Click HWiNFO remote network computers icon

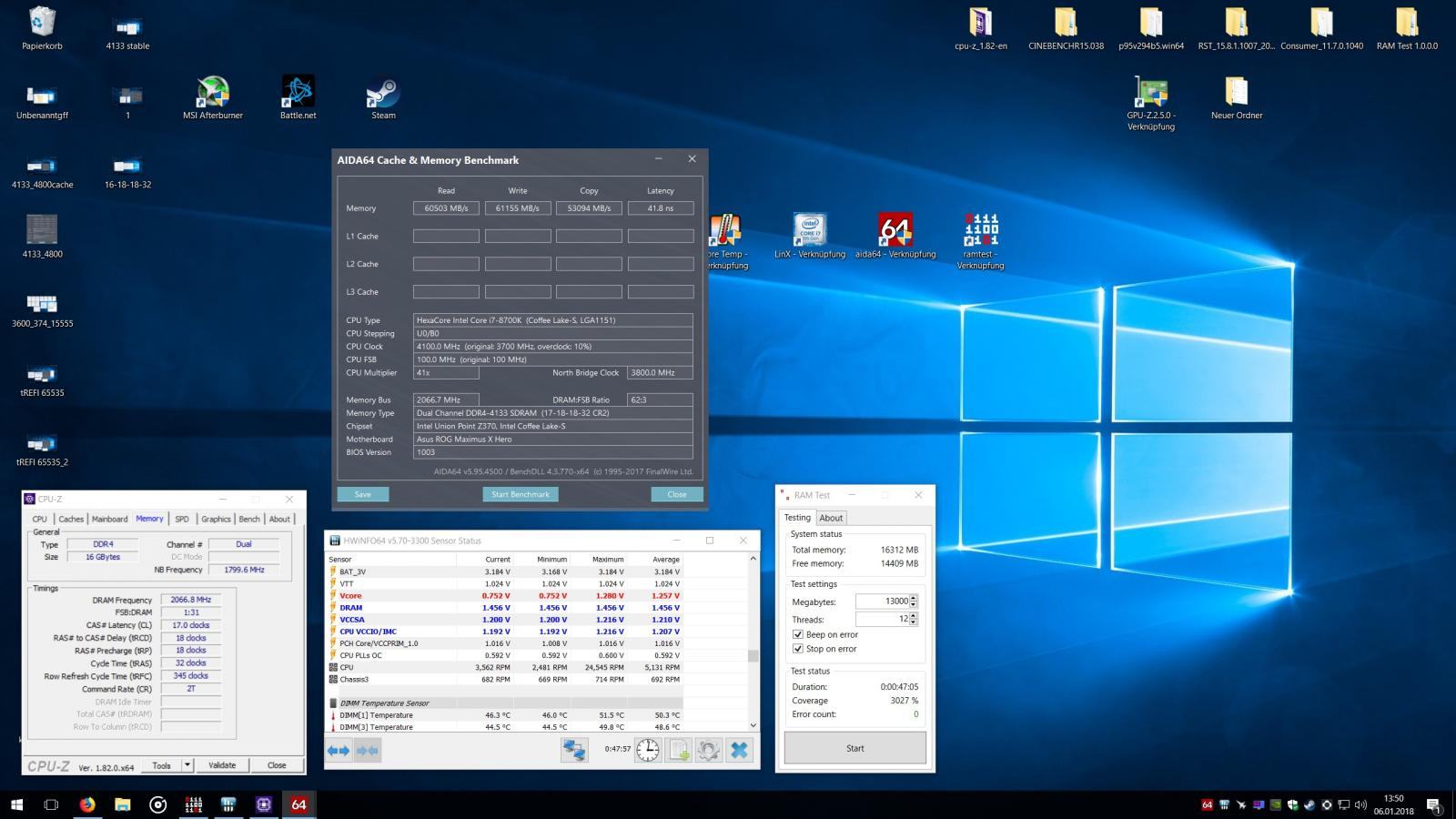[x=574, y=750]
